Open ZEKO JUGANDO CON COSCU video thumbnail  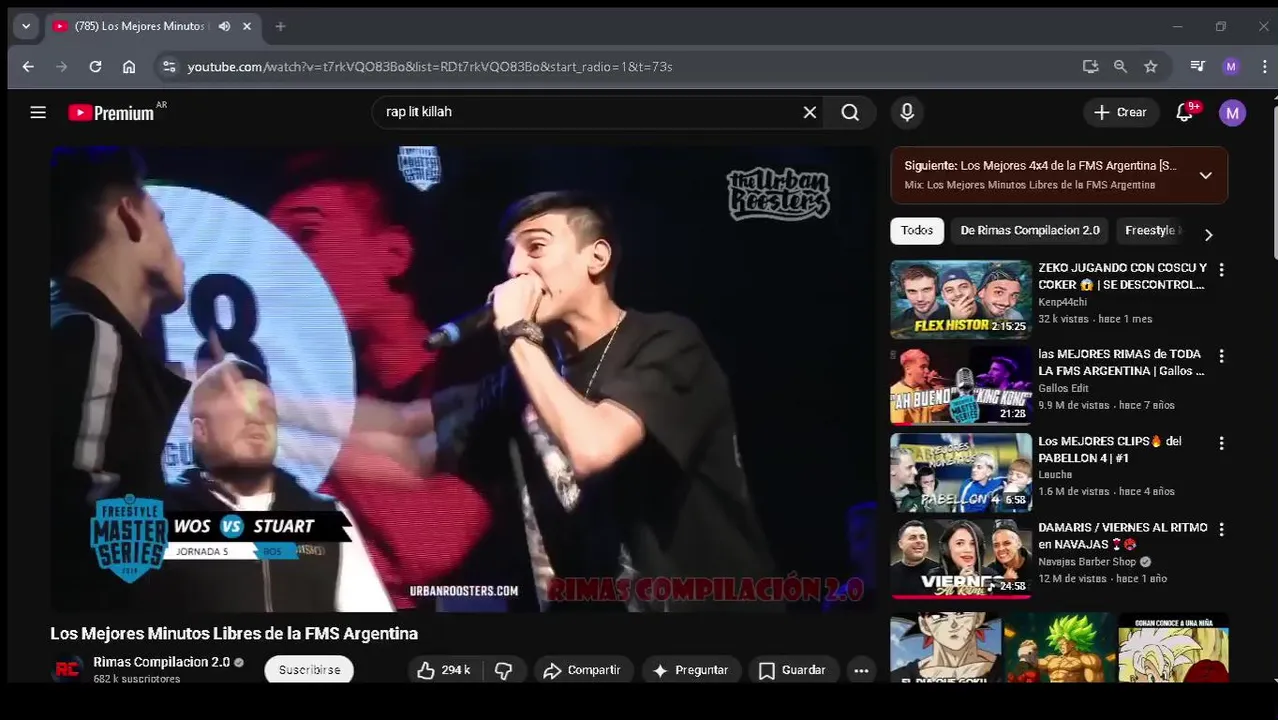(x=961, y=299)
